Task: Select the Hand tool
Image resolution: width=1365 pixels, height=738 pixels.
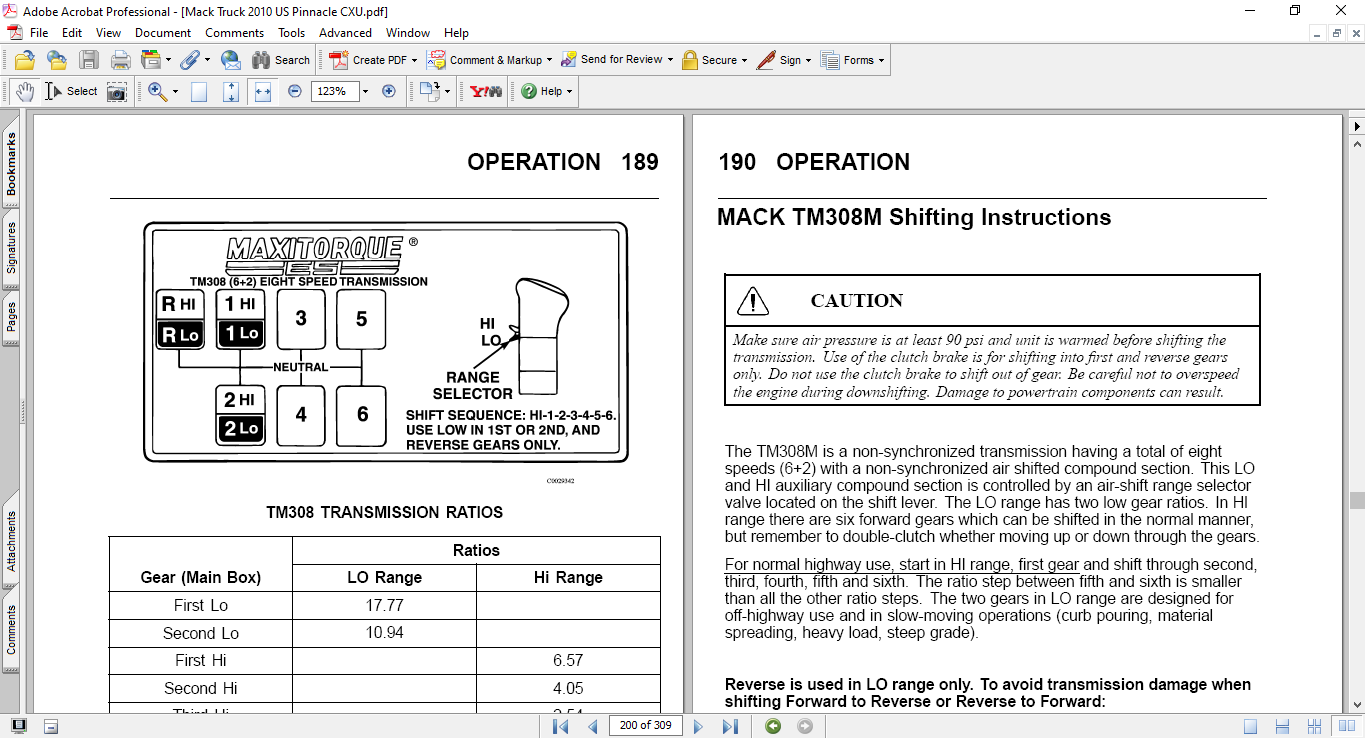Action: (24, 91)
